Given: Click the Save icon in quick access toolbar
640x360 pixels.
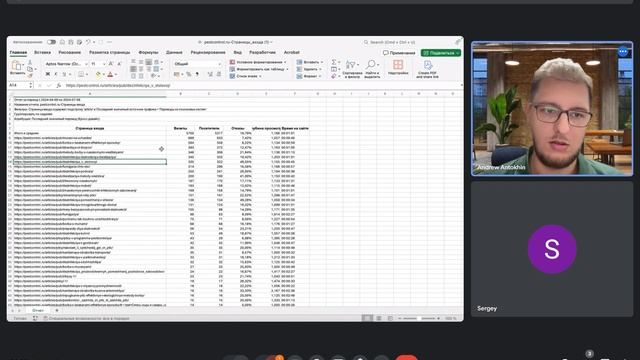Looking at the screenshot, I should pos(71,42).
